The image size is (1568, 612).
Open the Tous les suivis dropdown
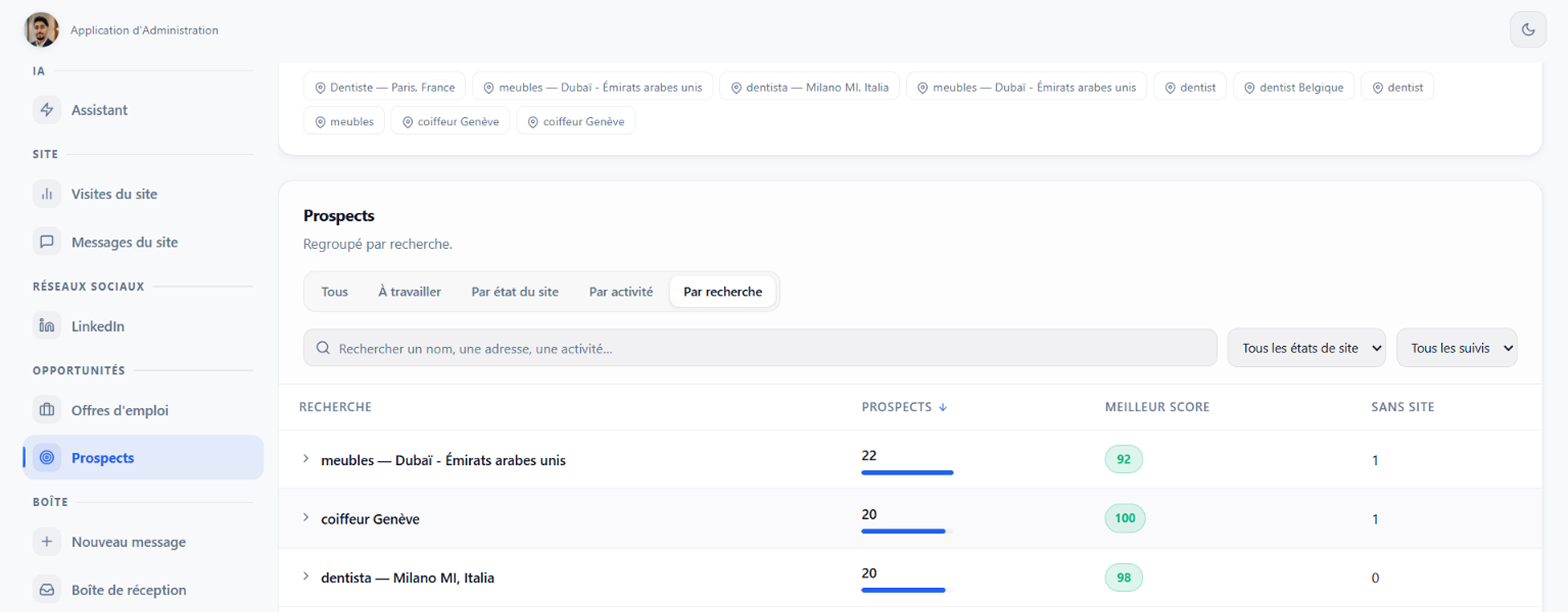(x=1457, y=348)
